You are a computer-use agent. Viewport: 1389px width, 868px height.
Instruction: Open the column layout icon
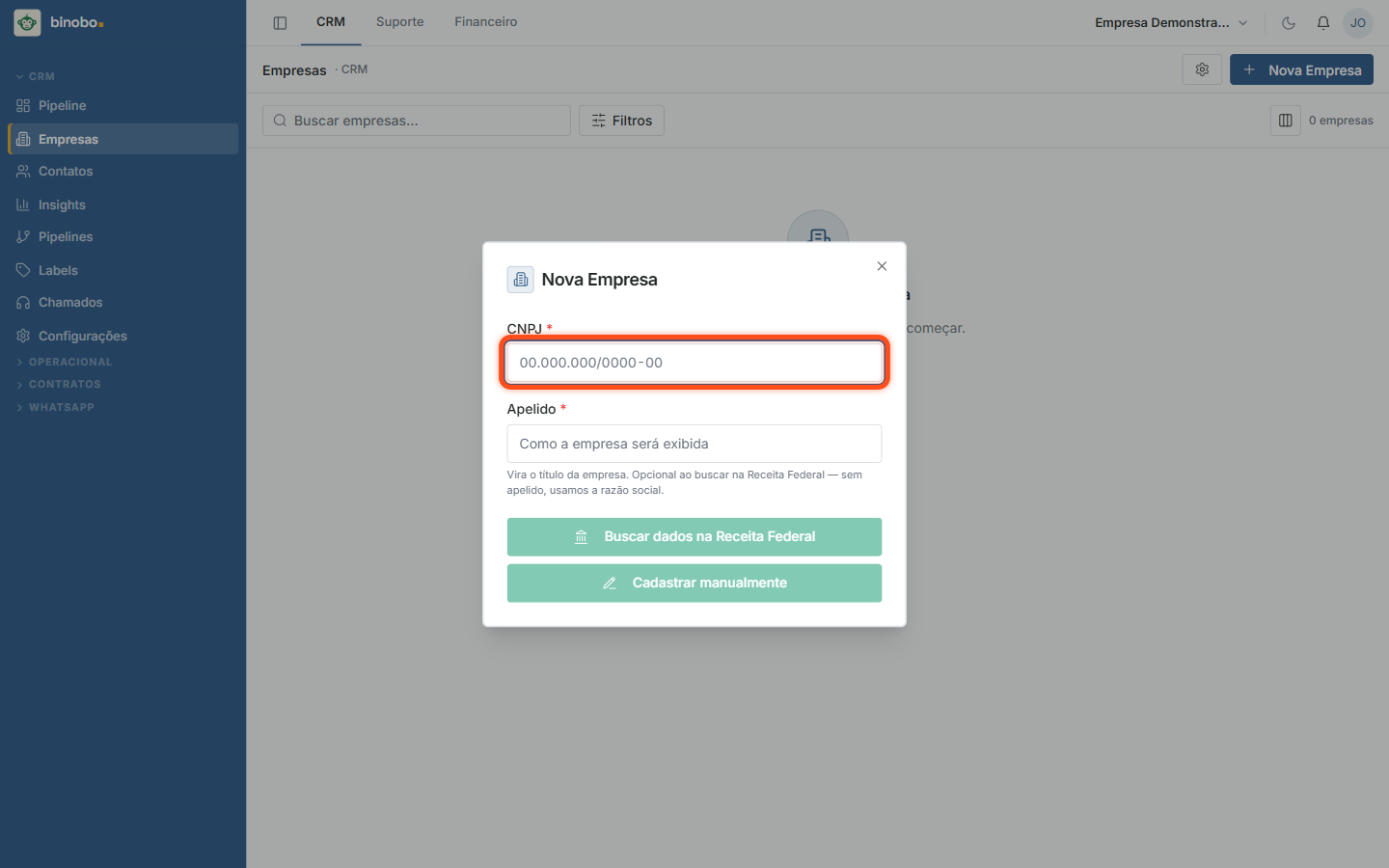[1286, 121]
